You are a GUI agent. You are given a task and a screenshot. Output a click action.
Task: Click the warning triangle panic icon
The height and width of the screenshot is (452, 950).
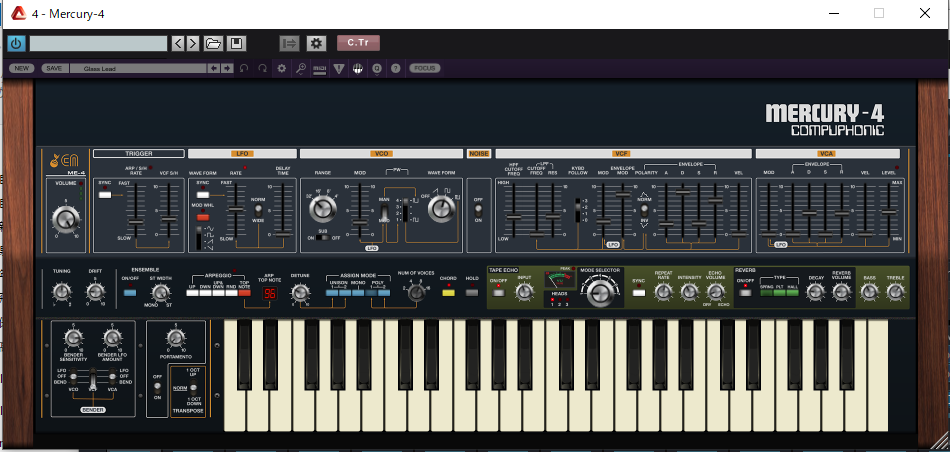point(339,68)
